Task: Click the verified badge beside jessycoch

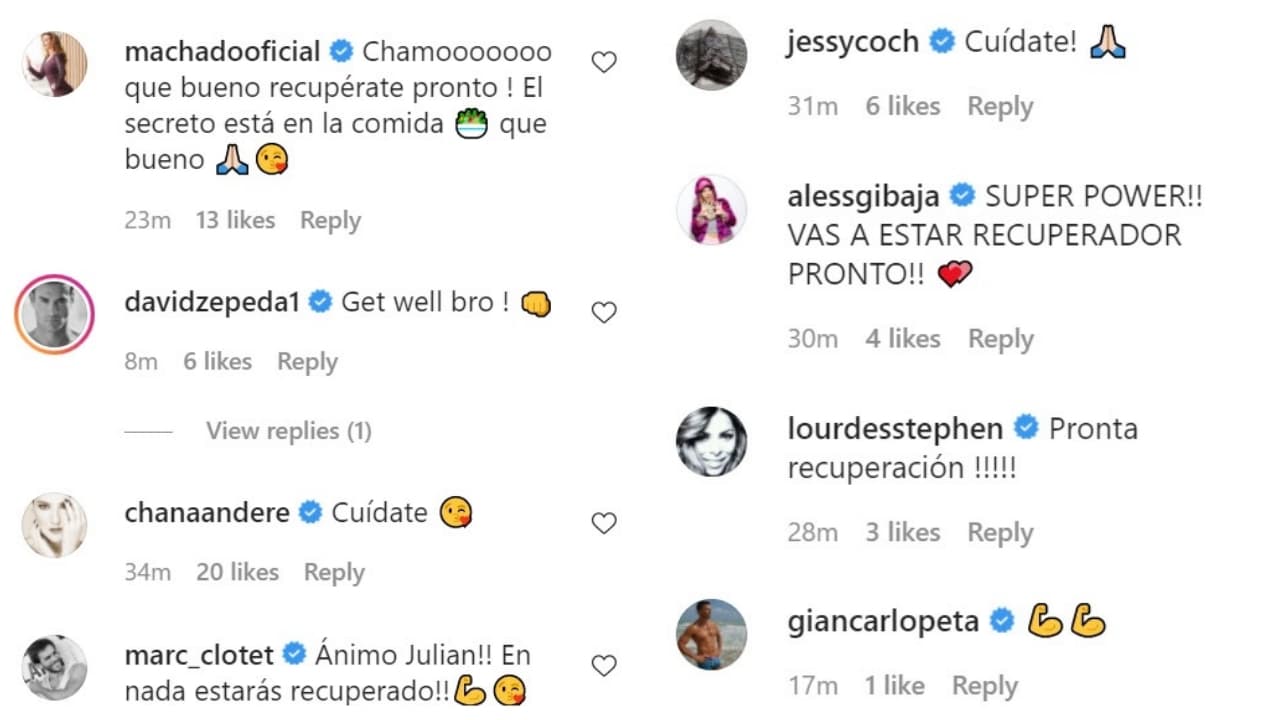Action: pos(941,42)
